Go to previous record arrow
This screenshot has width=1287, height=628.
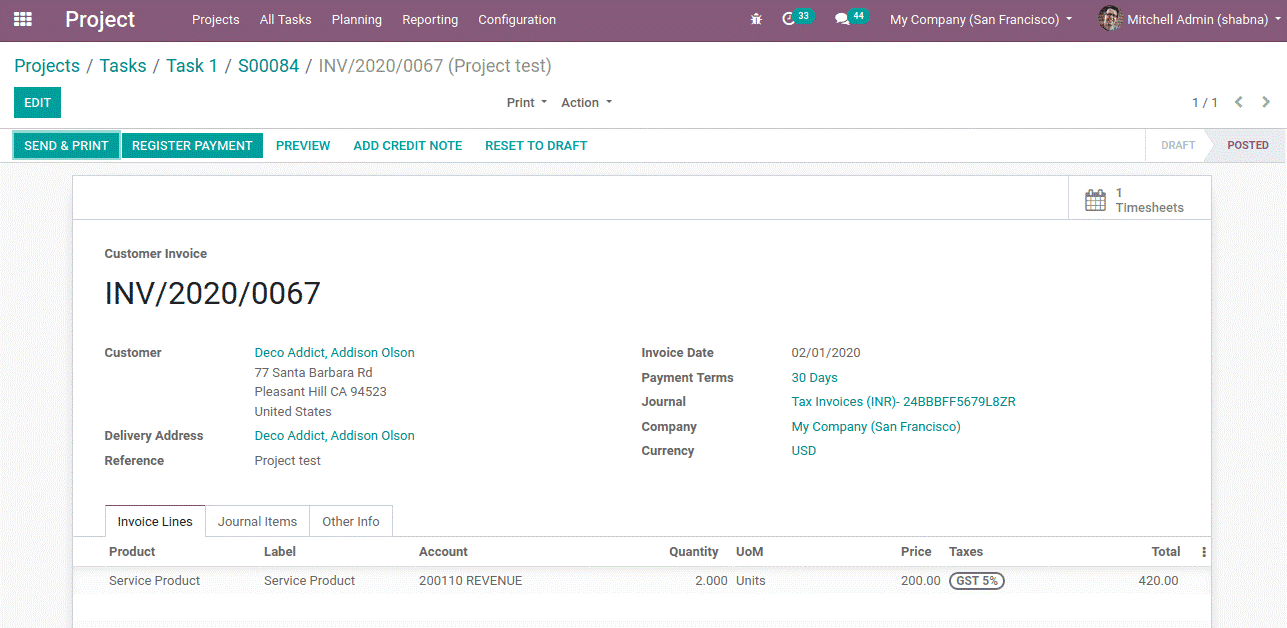[x=1239, y=102]
